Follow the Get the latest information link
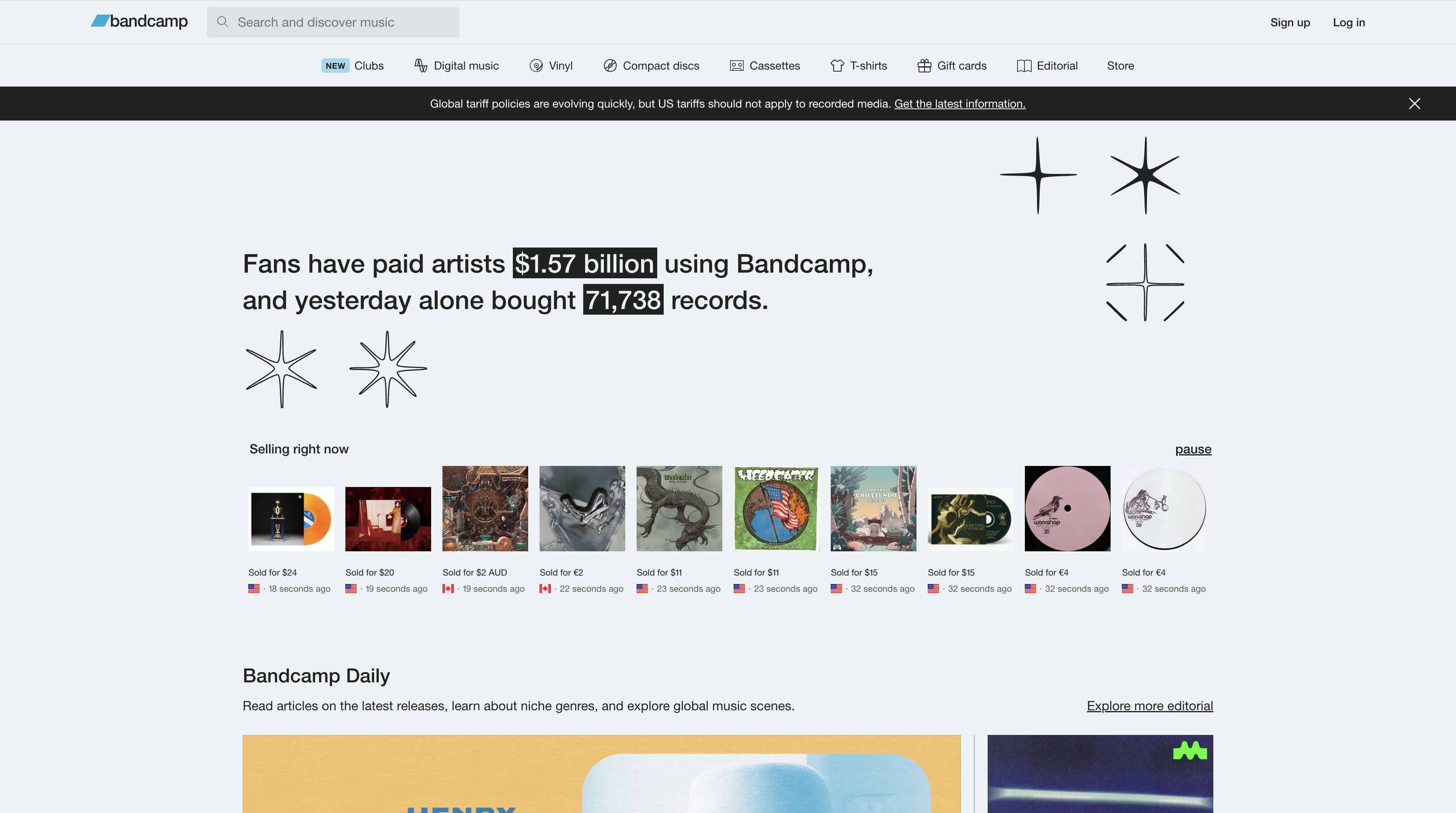The height and width of the screenshot is (813, 1456). tap(960, 104)
